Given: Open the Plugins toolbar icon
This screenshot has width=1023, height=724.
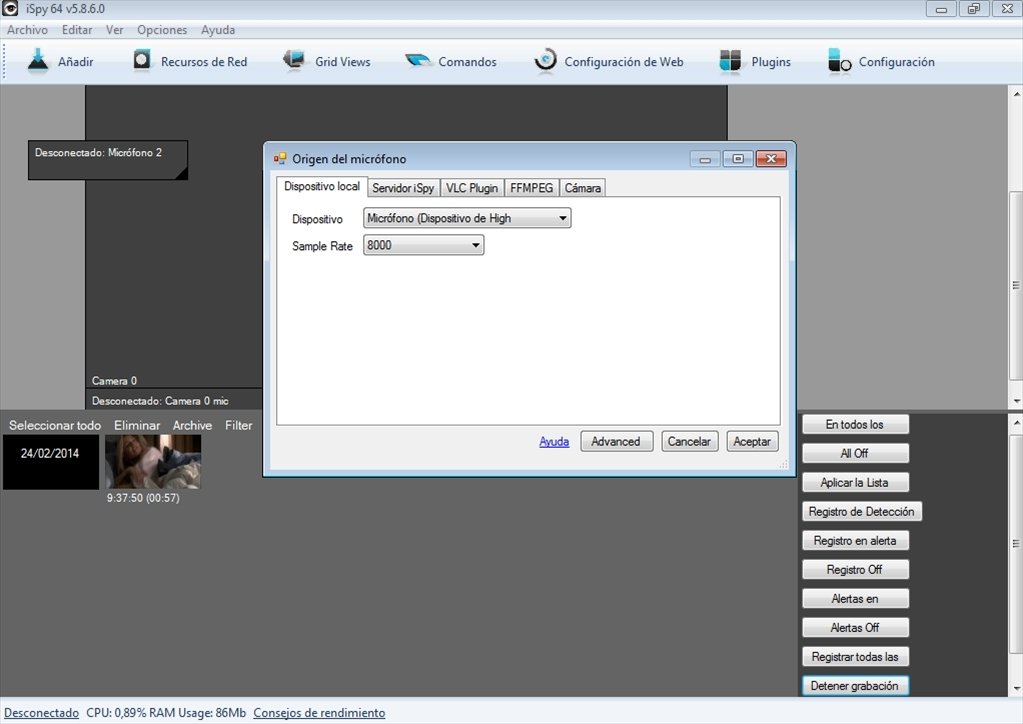Looking at the screenshot, I should [730, 61].
